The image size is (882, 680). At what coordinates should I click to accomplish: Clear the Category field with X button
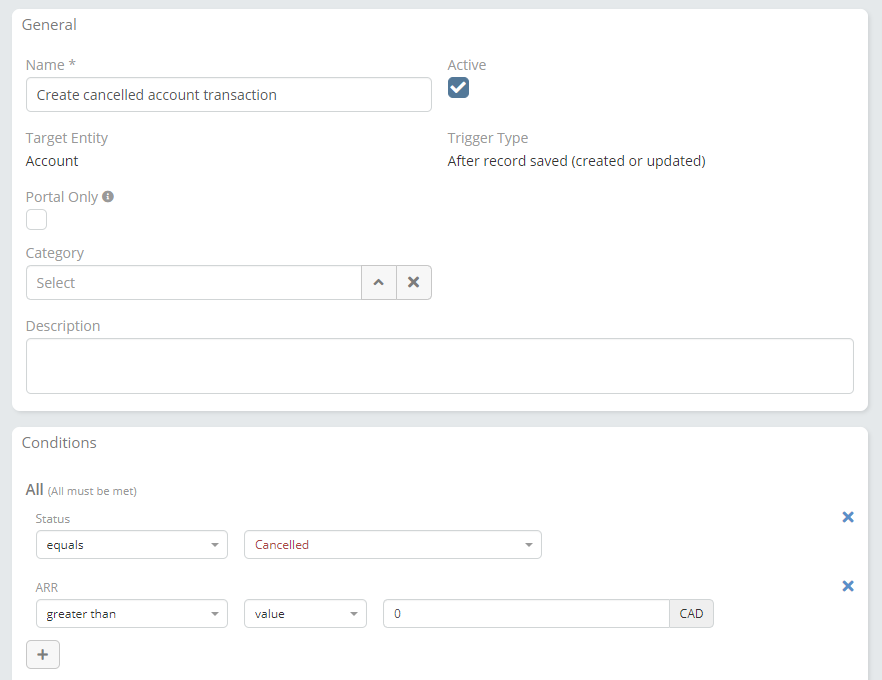click(x=414, y=283)
